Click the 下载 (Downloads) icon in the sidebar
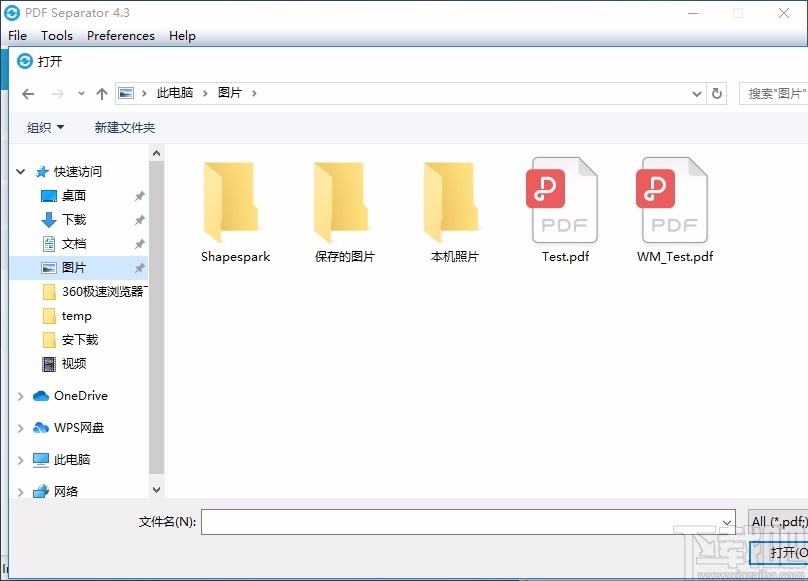Image resolution: width=808 pixels, height=581 pixels. [47, 219]
